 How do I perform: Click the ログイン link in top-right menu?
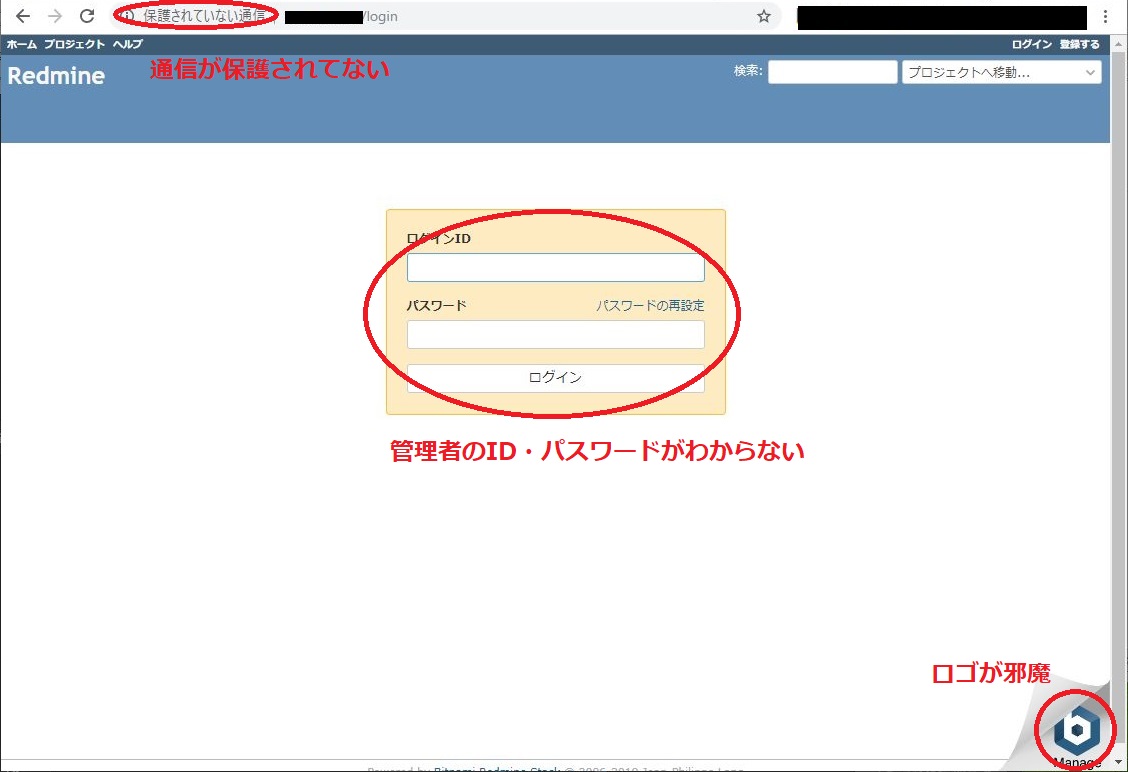(x=1032, y=45)
